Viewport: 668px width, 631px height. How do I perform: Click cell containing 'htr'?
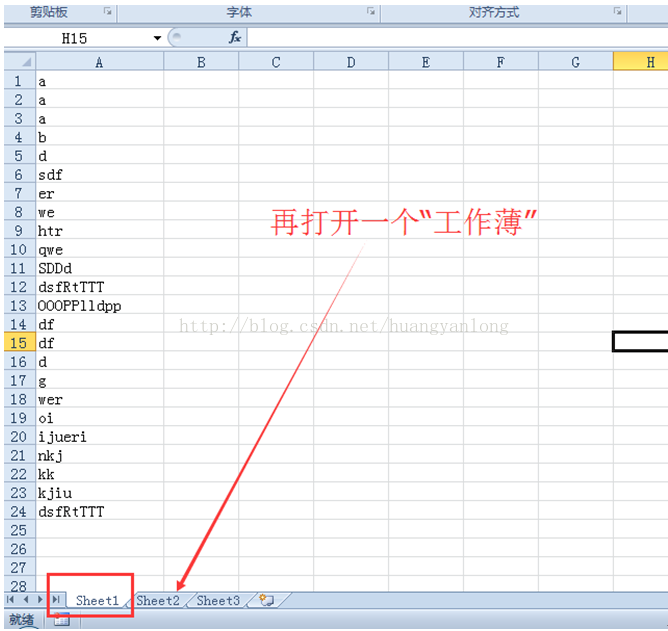tap(100, 231)
